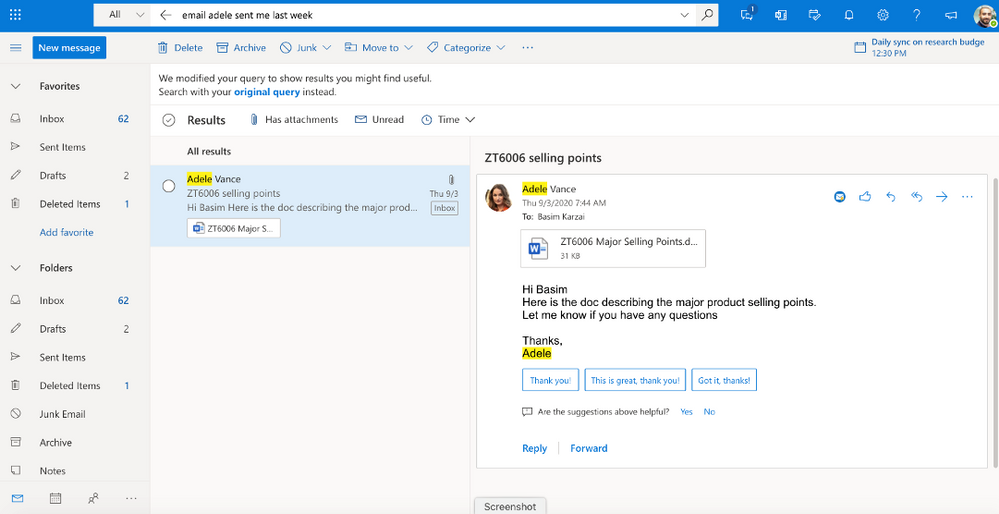999x514 pixels.
Task: Click the Reply link below the message
Action: (x=535, y=448)
